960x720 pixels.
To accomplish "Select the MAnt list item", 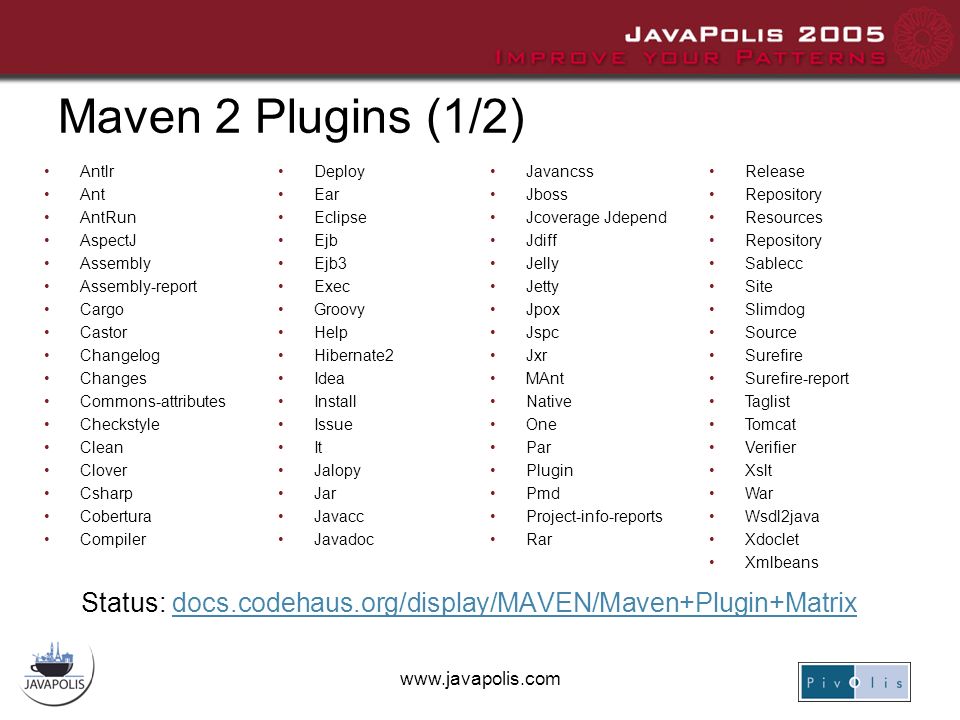I will point(545,378).
